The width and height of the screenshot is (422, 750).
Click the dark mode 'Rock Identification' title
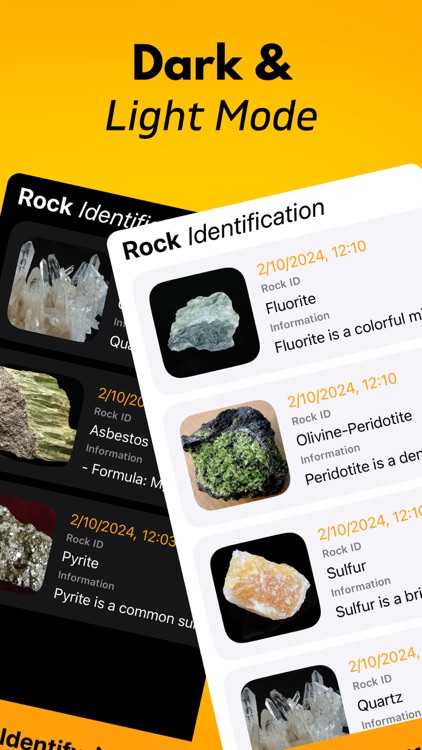pos(86,209)
